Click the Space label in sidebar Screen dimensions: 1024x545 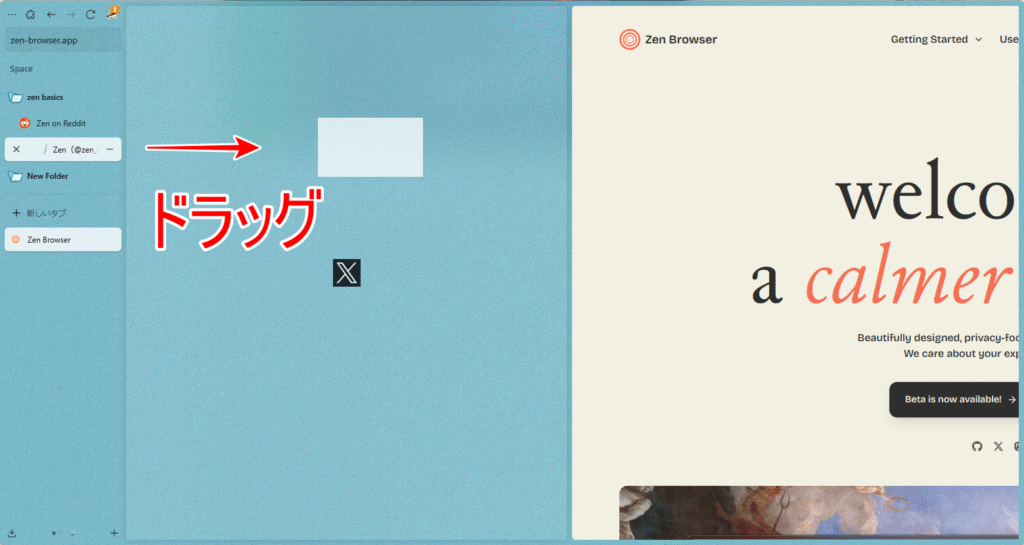[x=21, y=69]
